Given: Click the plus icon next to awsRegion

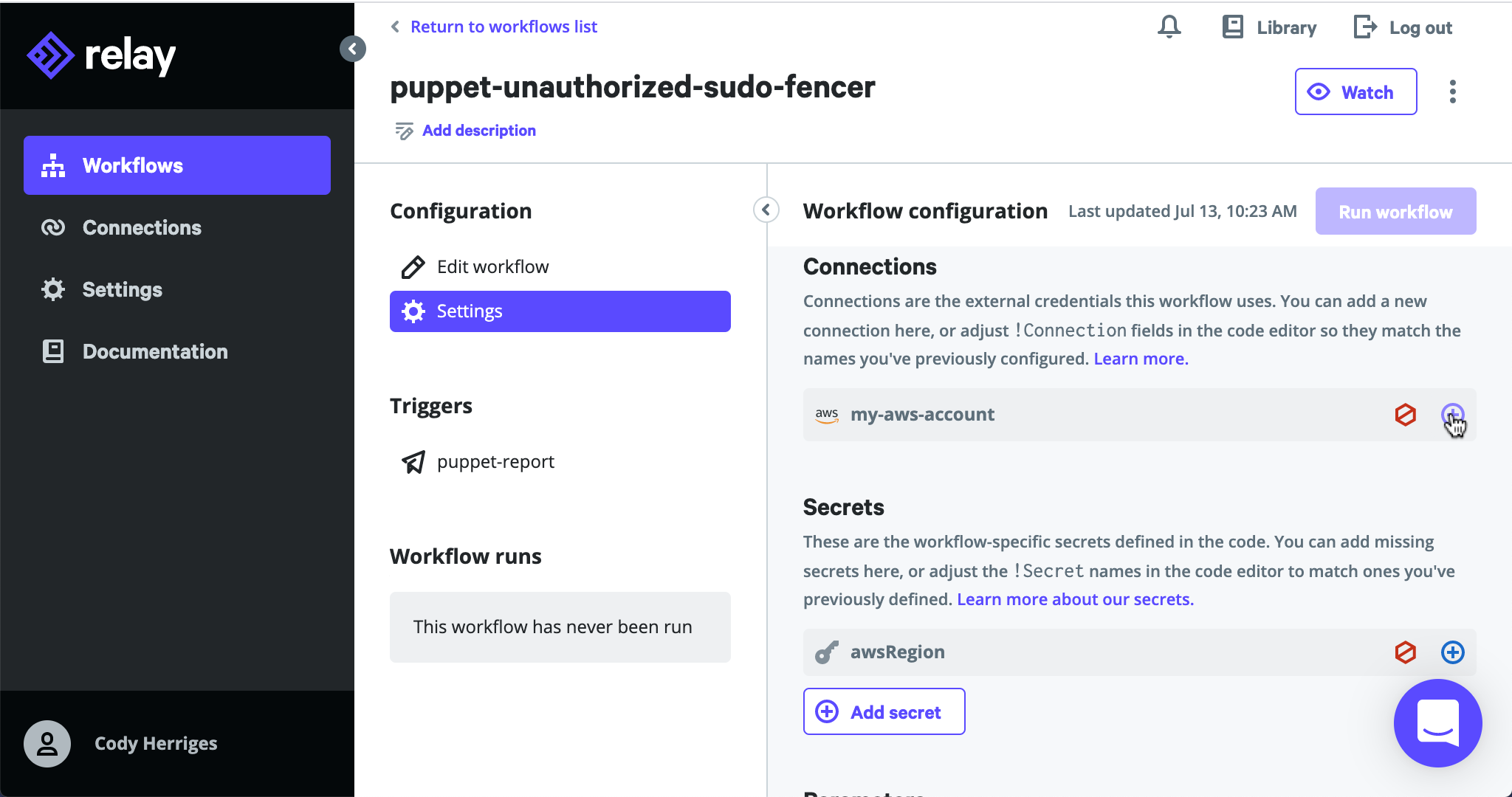Looking at the screenshot, I should click(x=1452, y=652).
